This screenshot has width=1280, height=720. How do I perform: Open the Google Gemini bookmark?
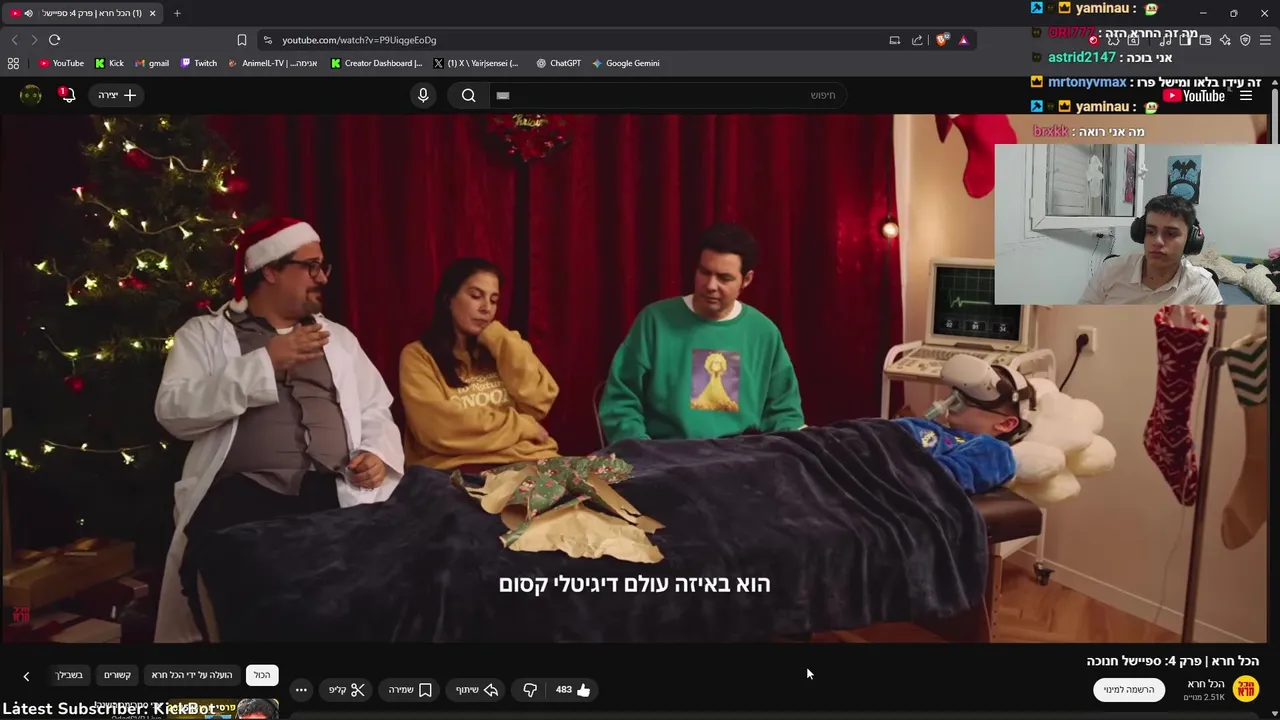(x=625, y=63)
